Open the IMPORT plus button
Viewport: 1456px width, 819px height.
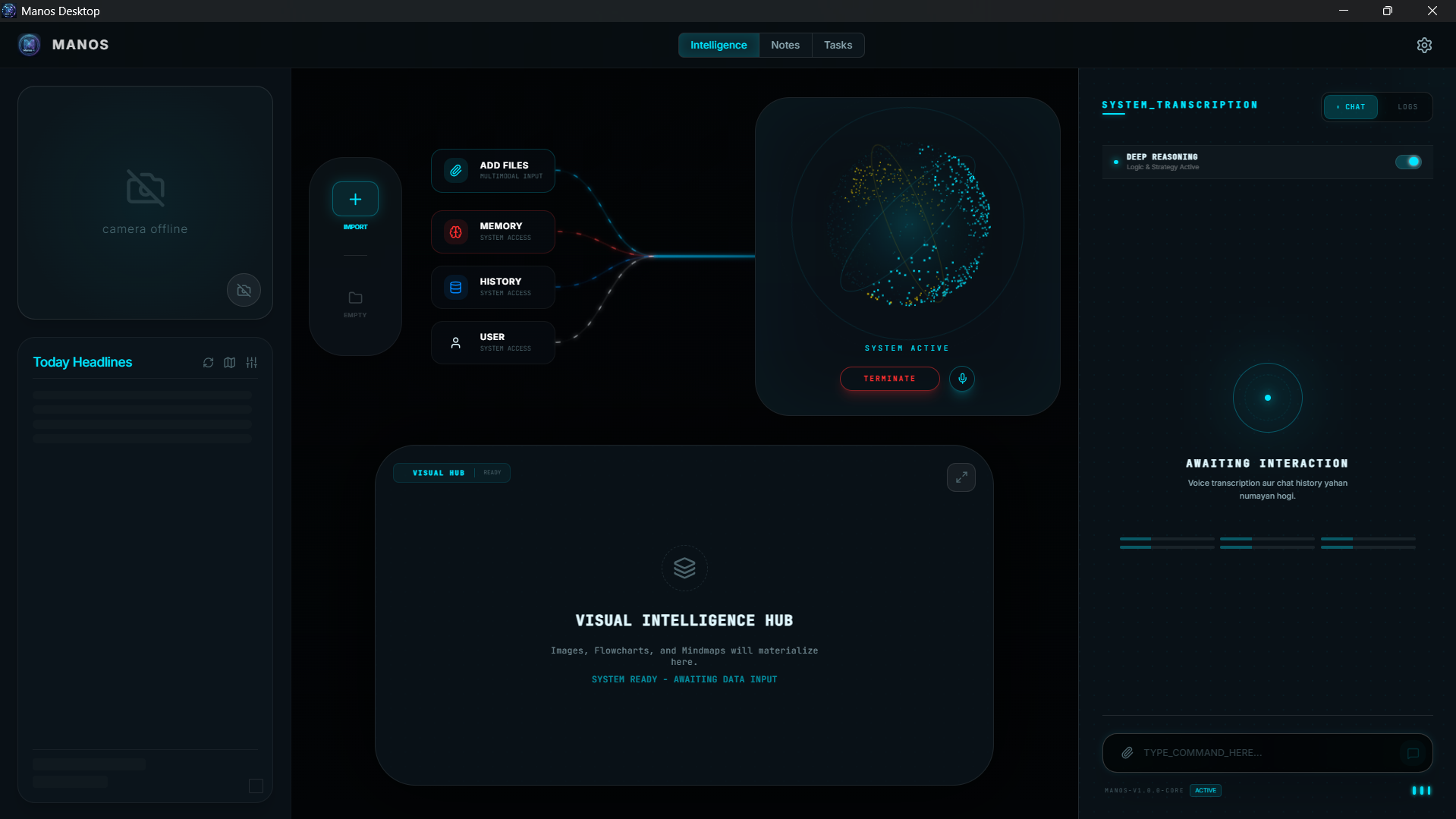click(354, 200)
